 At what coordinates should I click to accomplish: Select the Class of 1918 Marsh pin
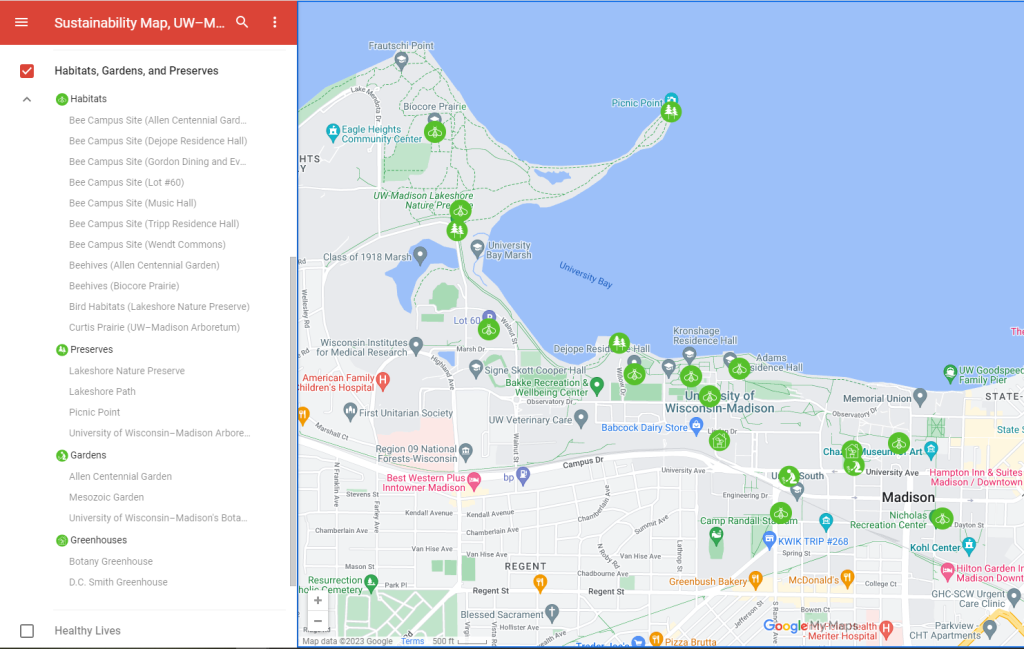420,255
